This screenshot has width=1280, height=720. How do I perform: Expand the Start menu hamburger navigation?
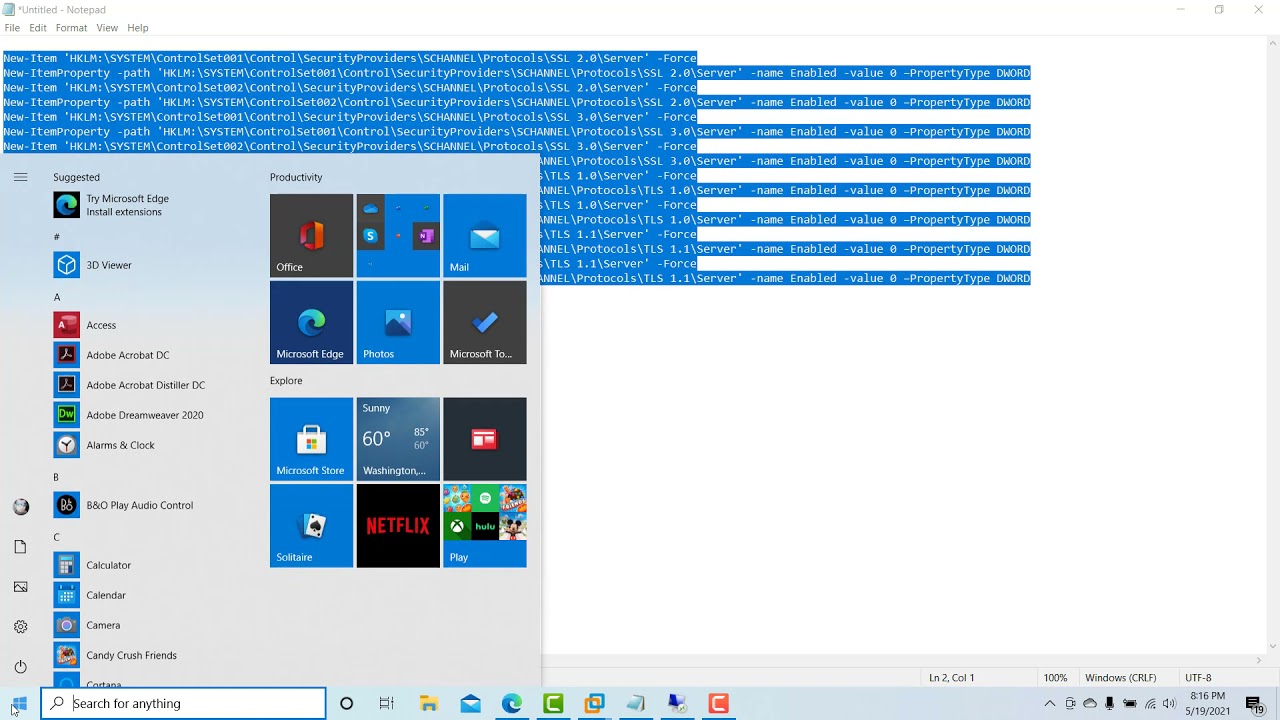click(20, 177)
